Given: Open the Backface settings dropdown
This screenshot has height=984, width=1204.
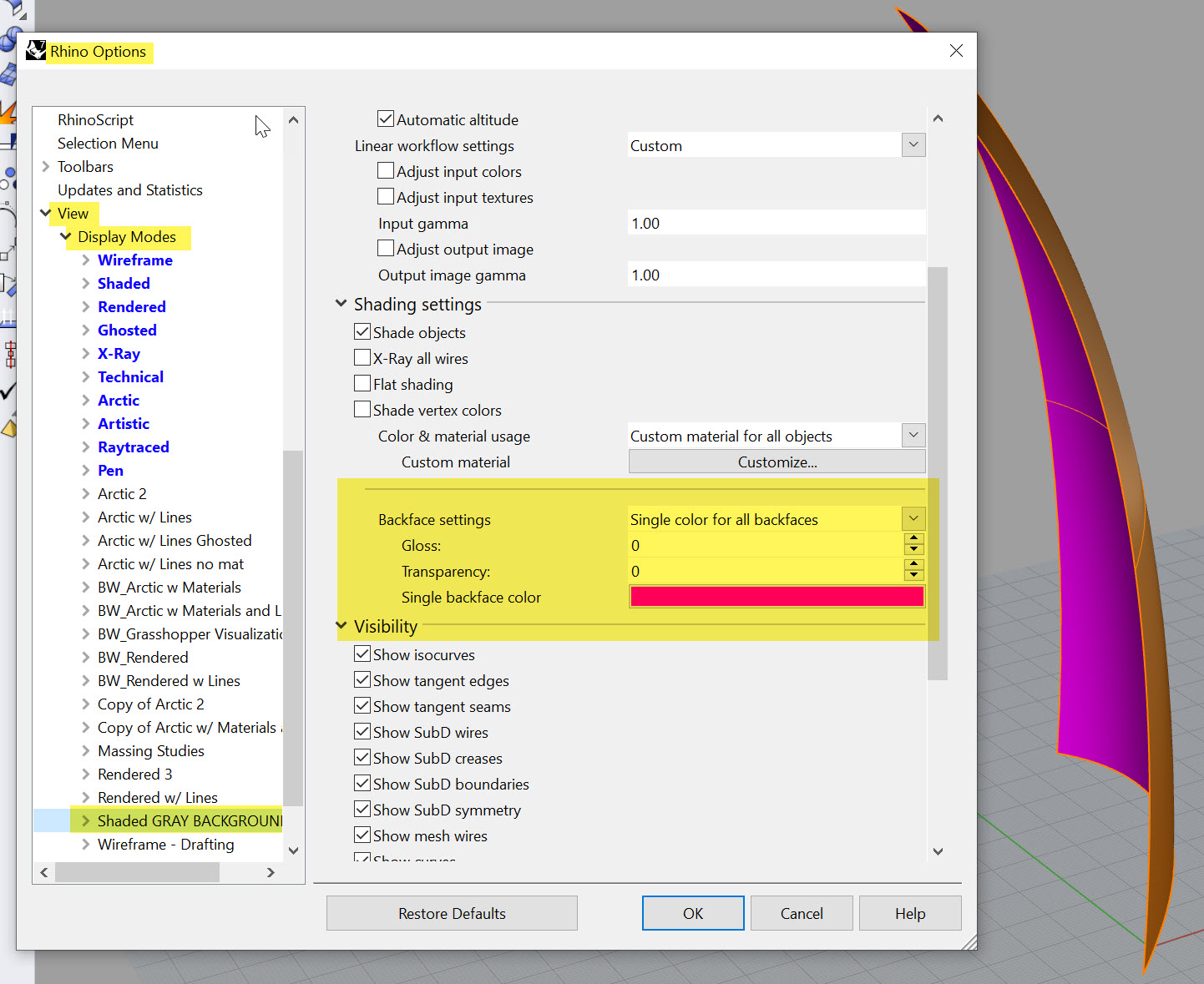Looking at the screenshot, I should point(913,519).
